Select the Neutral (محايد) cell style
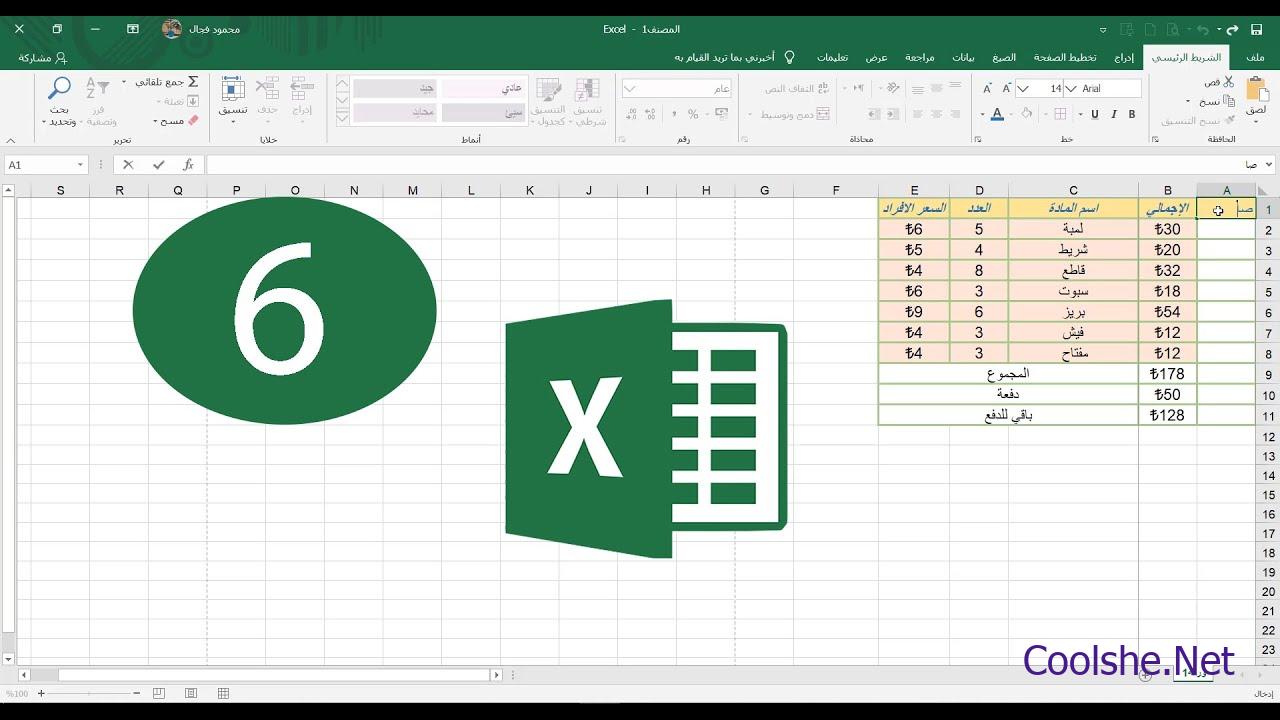This screenshot has height=720, width=1280. [x=395, y=112]
